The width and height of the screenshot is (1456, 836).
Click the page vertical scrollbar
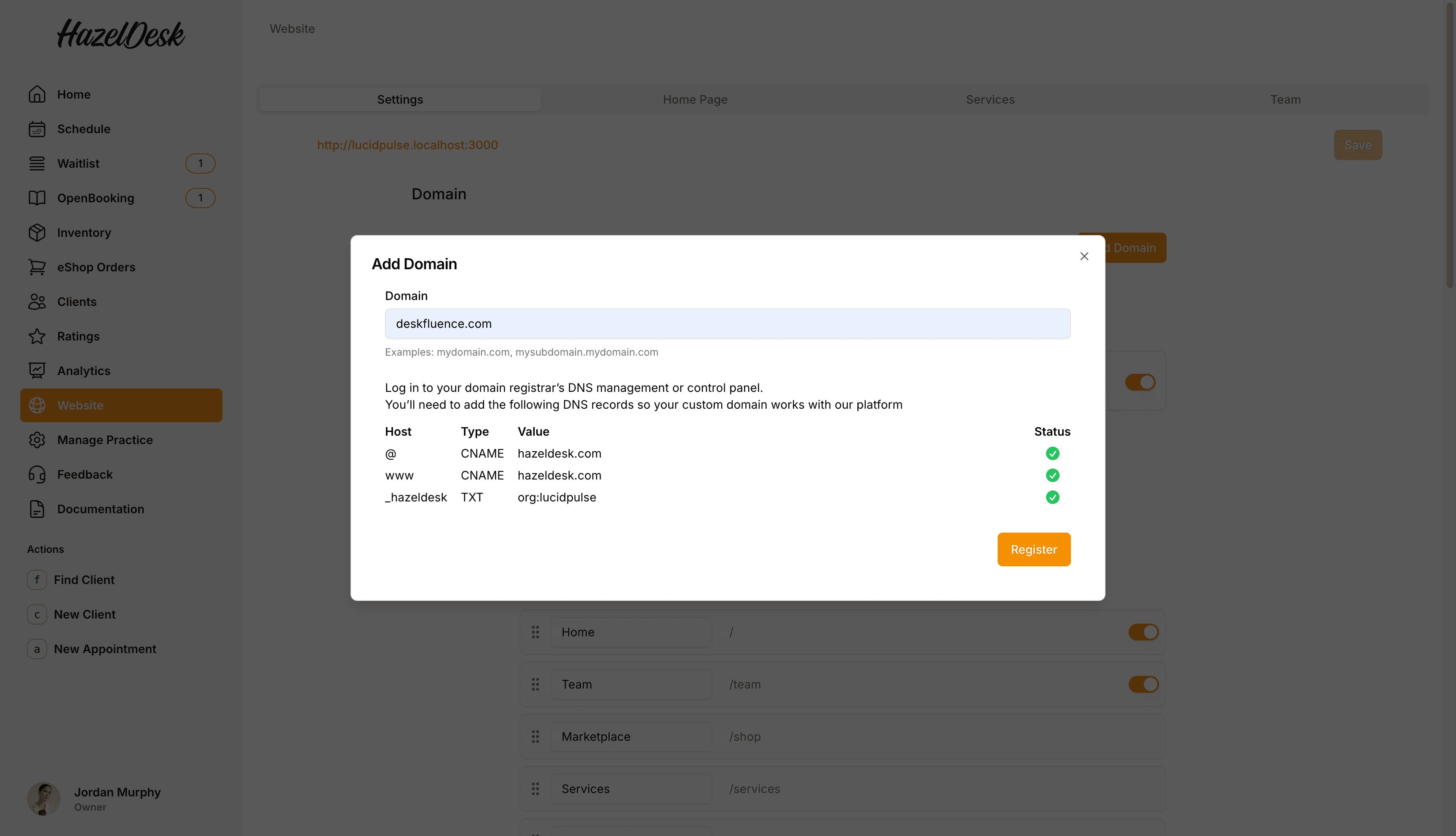[1450, 144]
